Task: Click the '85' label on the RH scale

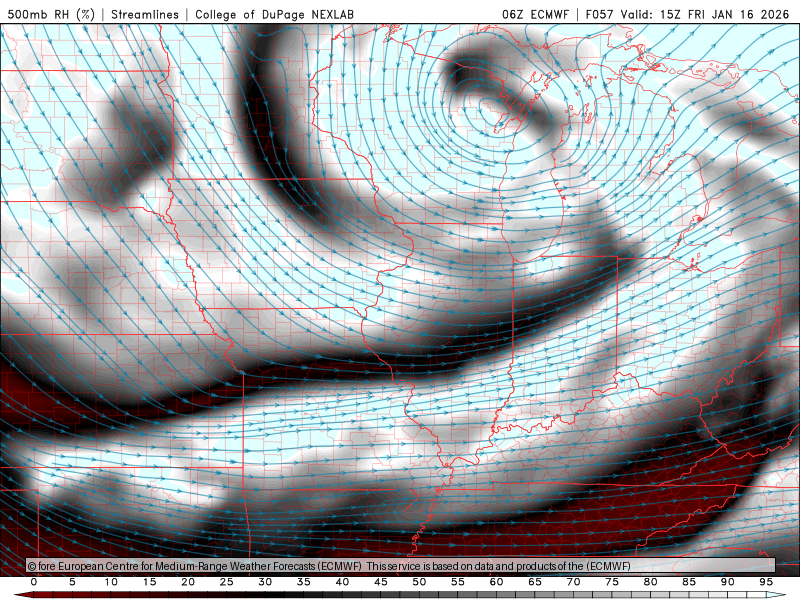Action: pyautogui.click(x=689, y=582)
